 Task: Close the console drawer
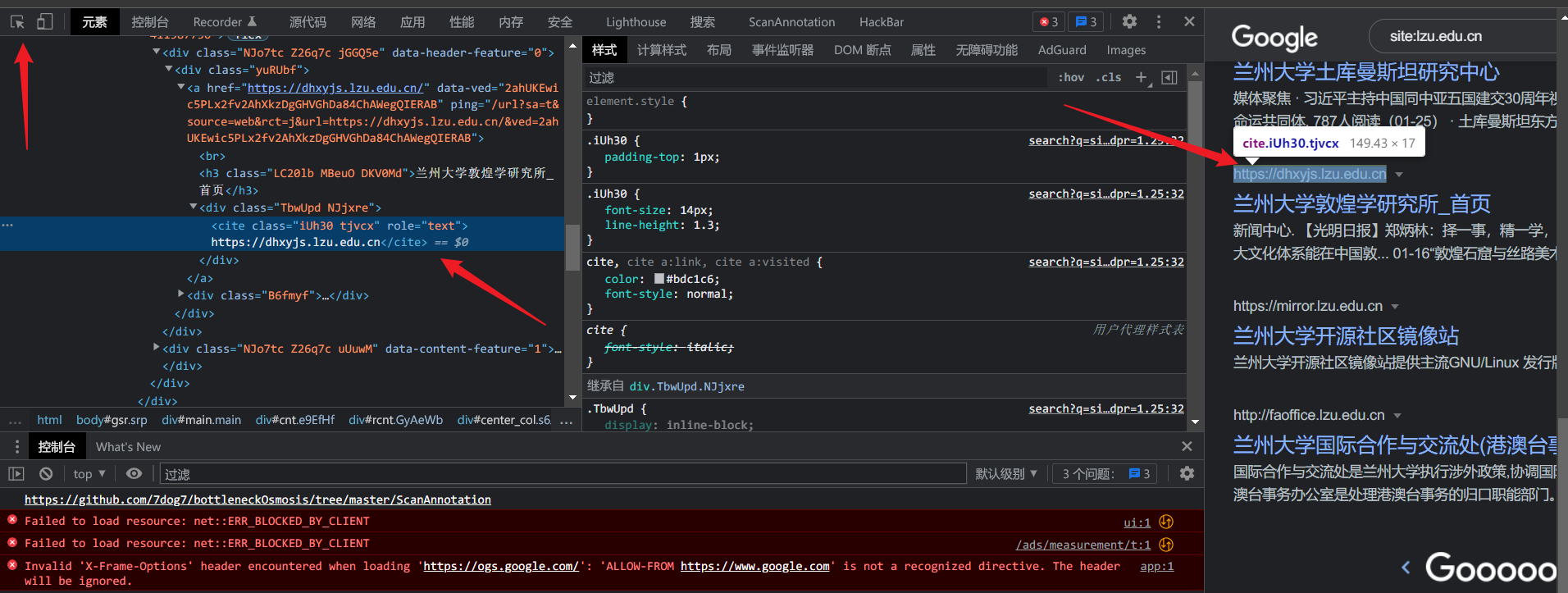click(x=1187, y=446)
